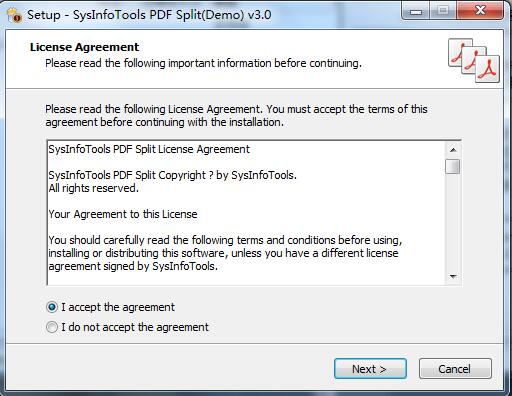This screenshot has height=396, width=512.
Task: Click the license text scroll up arrow
Action: (453, 150)
